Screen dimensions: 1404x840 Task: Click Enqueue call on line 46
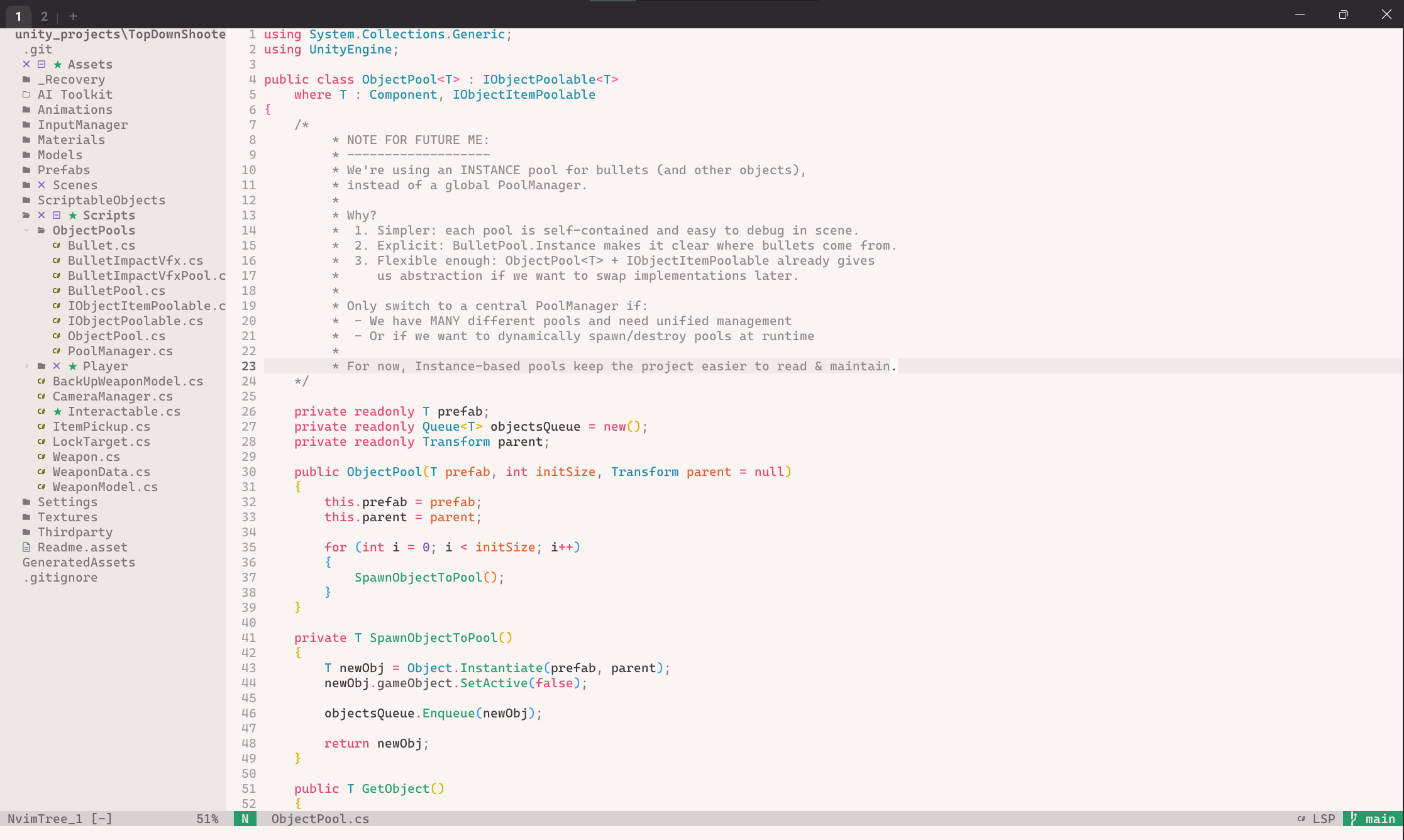(449, 714)
